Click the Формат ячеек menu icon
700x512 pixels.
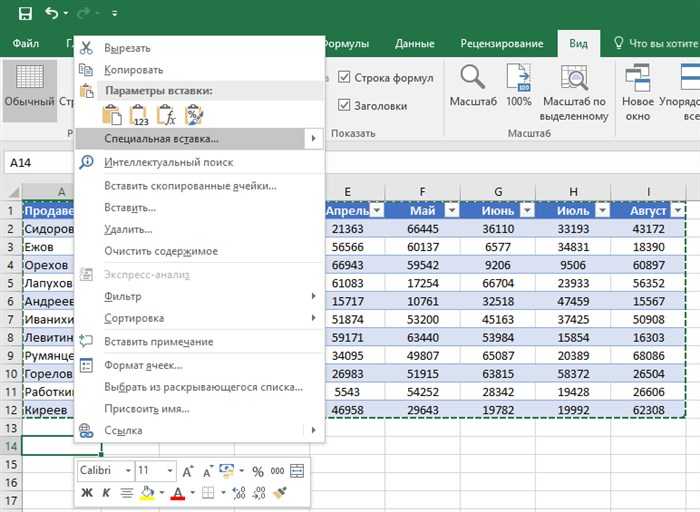pyautogui.click(x=86, y=365)
